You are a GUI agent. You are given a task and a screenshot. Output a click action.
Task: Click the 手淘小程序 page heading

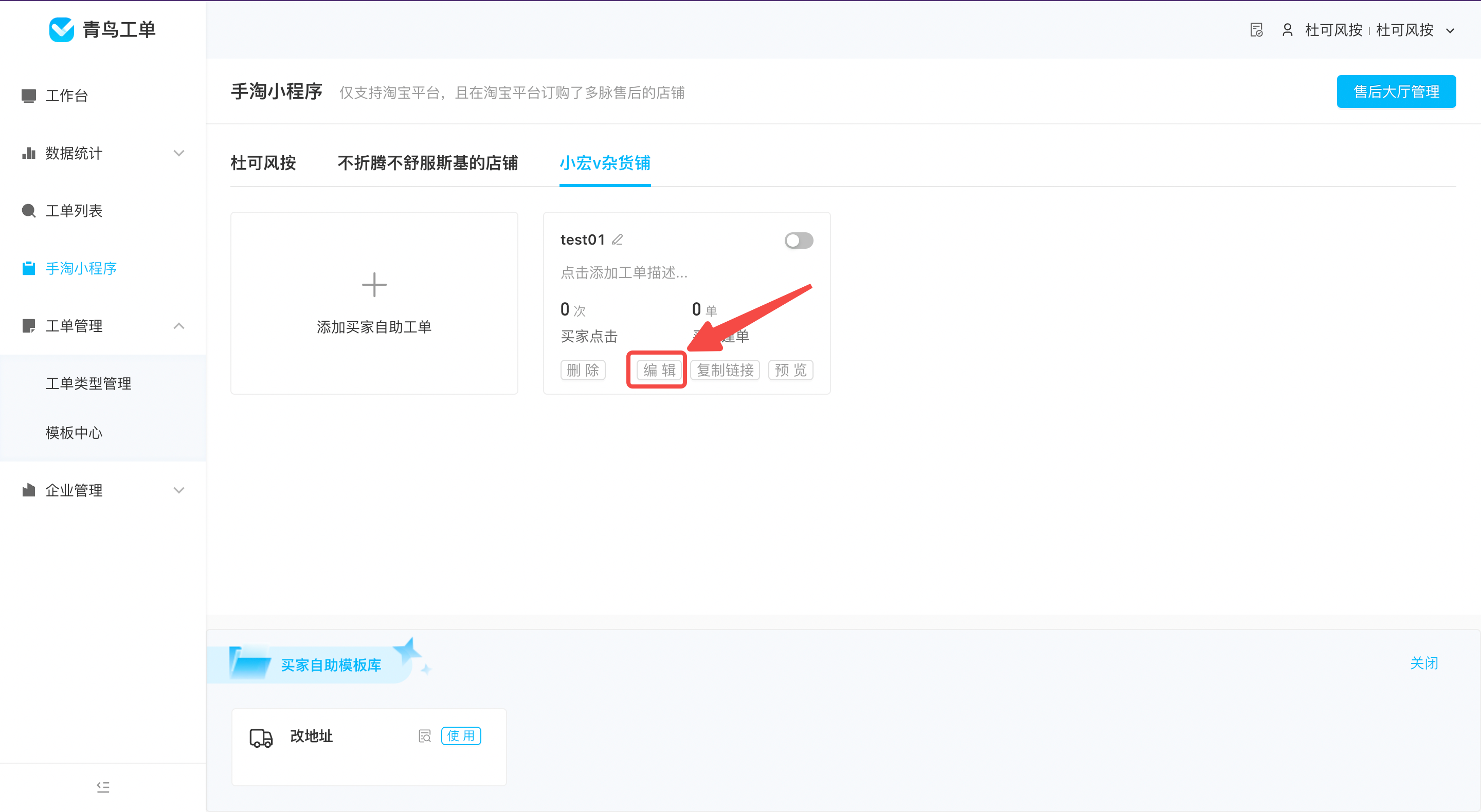tap(276, 91)
